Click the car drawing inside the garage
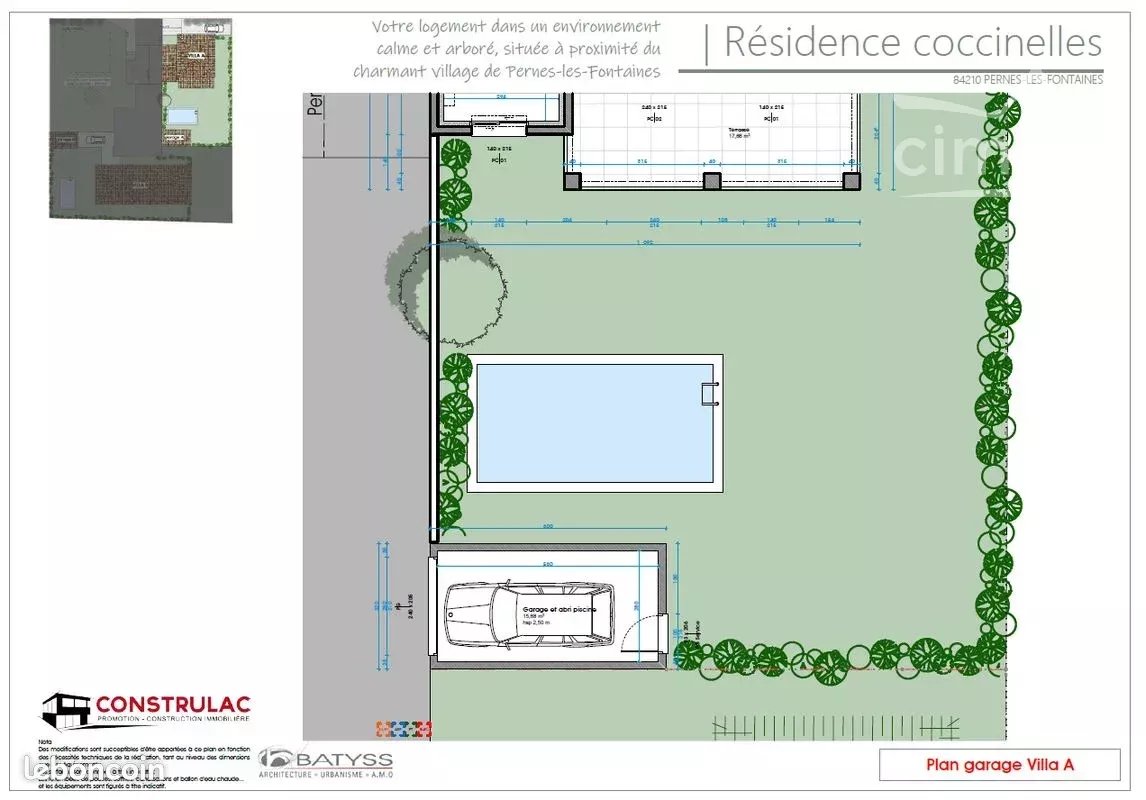 pyautogui.click(x=530, y=613)
